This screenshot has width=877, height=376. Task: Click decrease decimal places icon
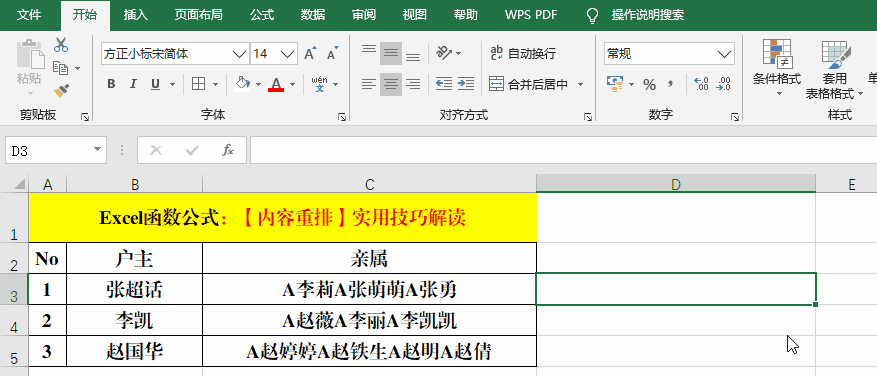tap(723, 84)
